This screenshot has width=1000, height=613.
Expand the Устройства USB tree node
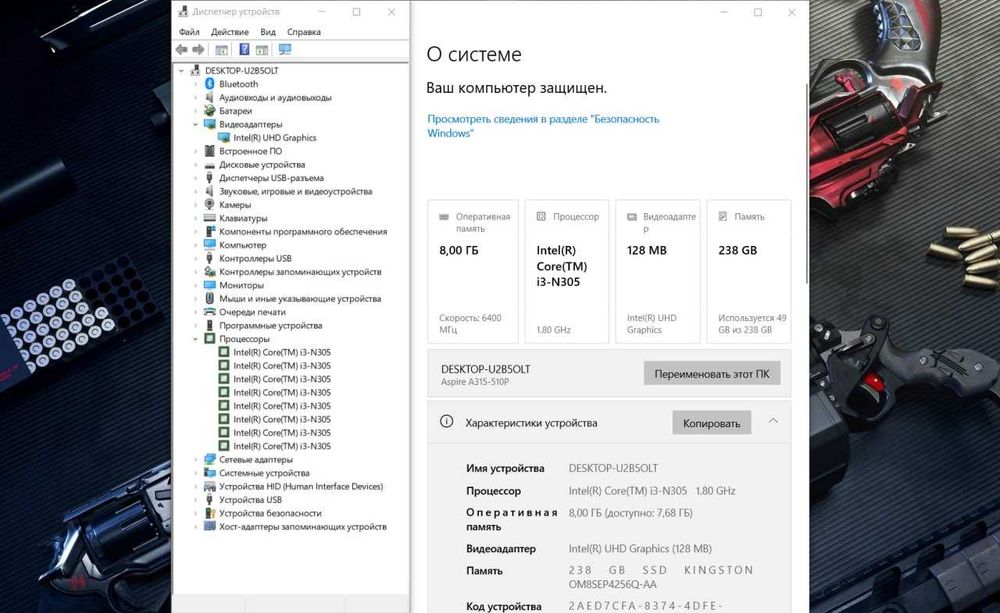195,499
